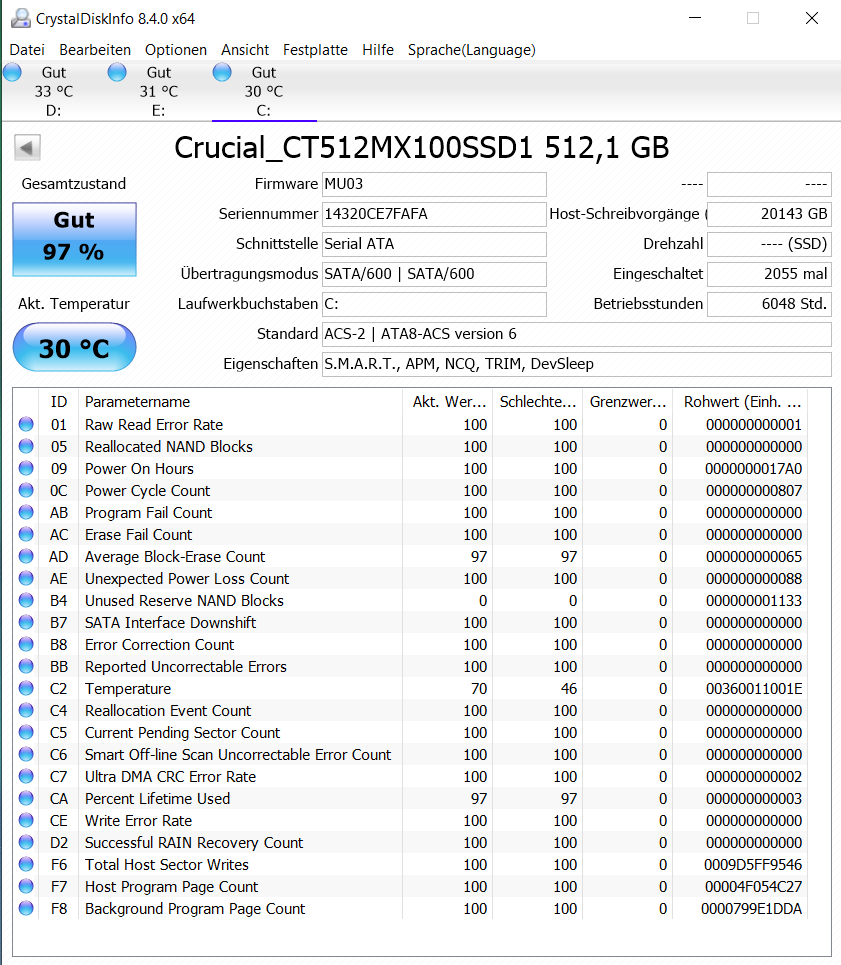Click the Schnittstelle field Serial ATA
The image size is (841, 965).
pyautogui.click(x=434, y=244)
